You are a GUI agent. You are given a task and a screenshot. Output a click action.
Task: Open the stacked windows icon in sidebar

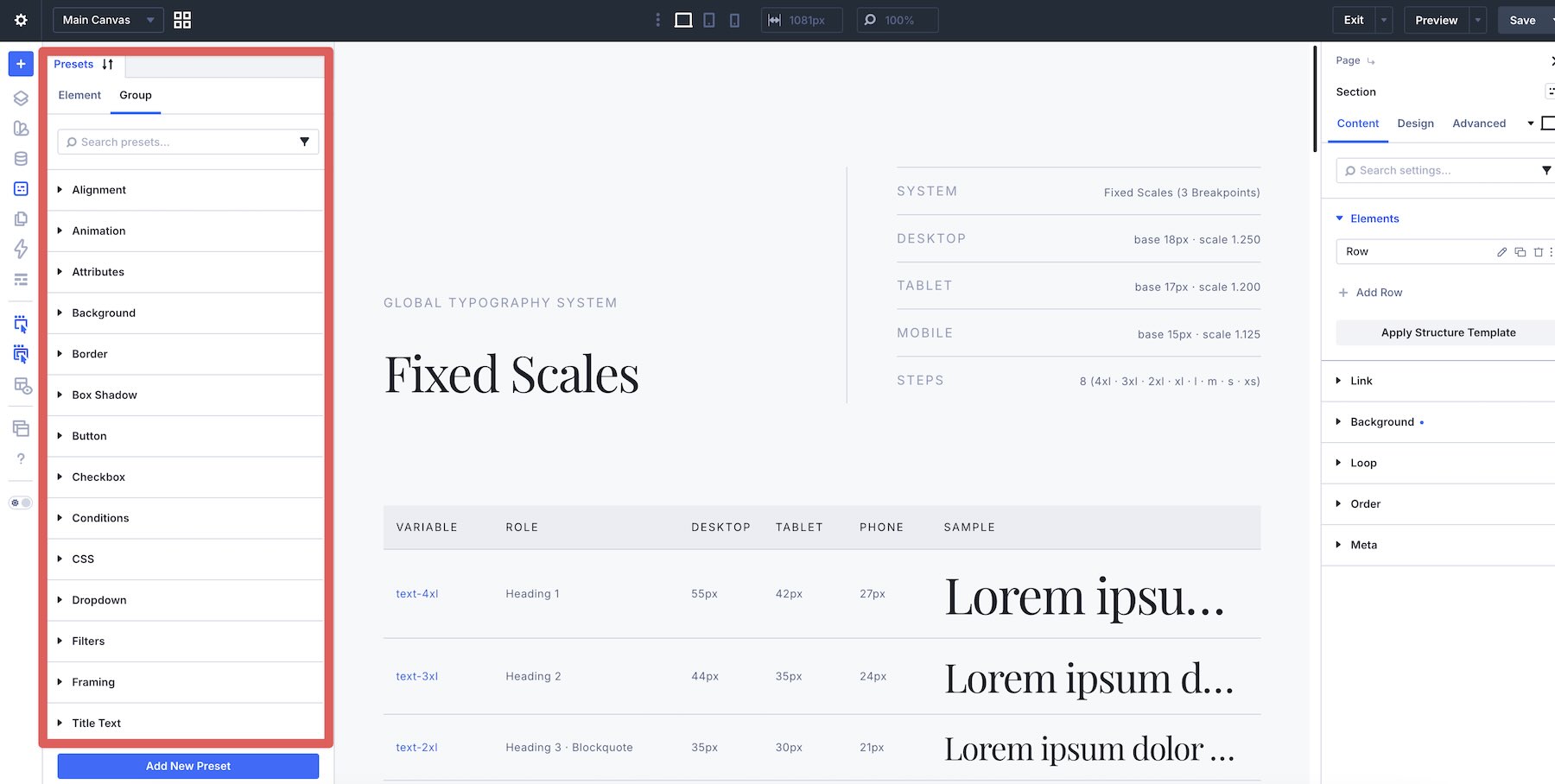click(21, 428)
